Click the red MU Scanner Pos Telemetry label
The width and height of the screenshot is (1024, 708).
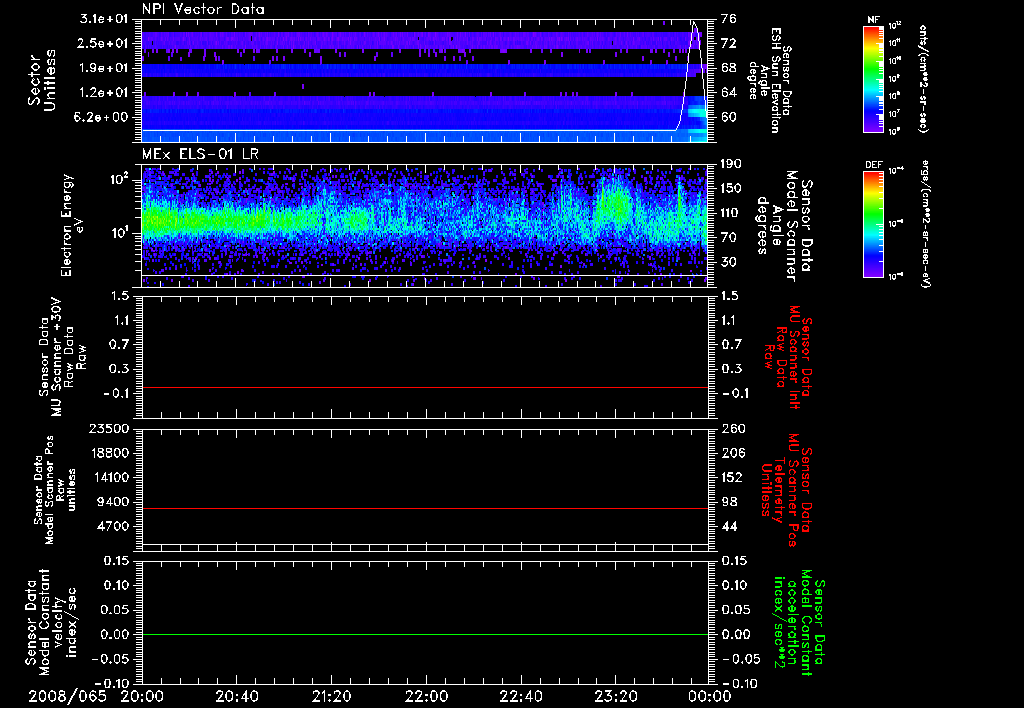(786, 490)
